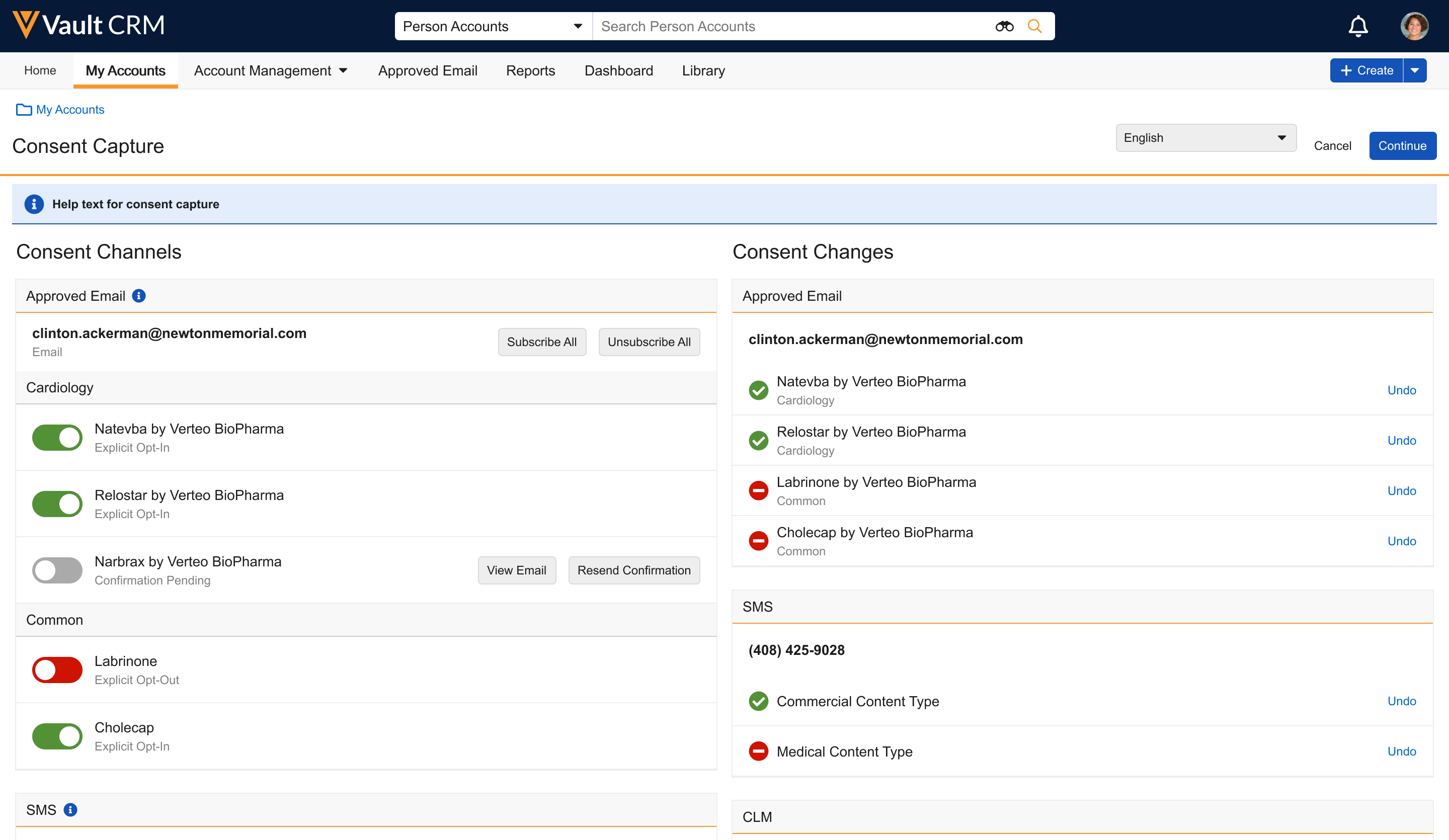This screenshot has height=840, width=1449.
Task: Click the Unsubscribe All button
Action: (649, 342)
